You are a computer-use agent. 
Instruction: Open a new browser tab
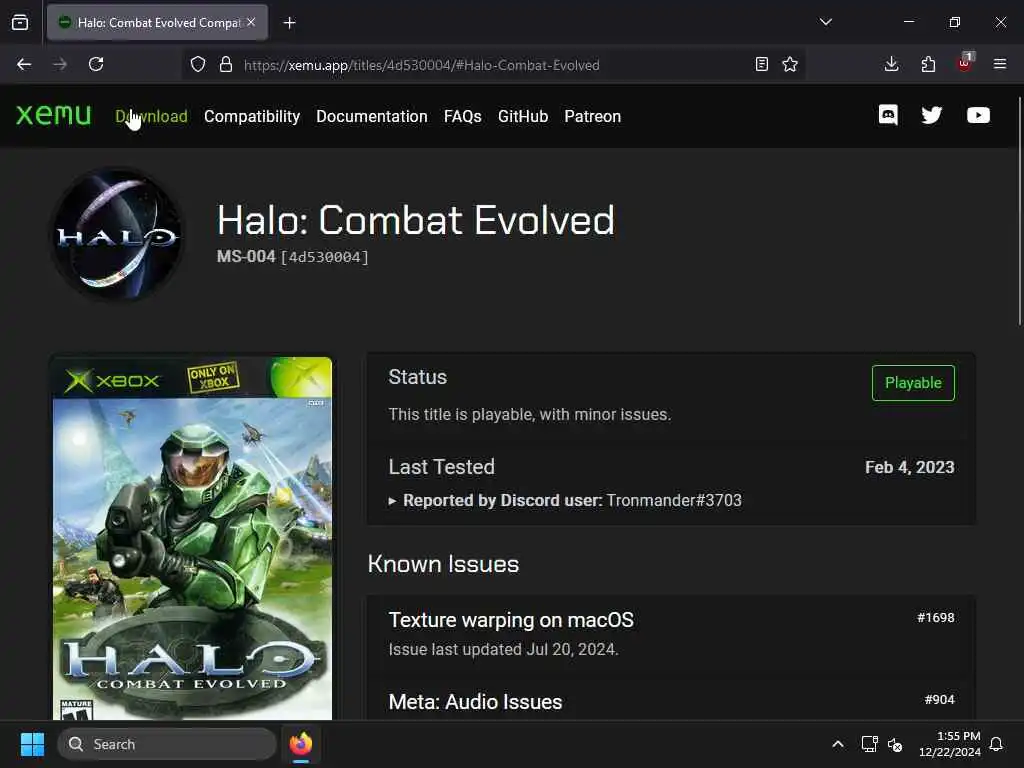click(289, 23)
